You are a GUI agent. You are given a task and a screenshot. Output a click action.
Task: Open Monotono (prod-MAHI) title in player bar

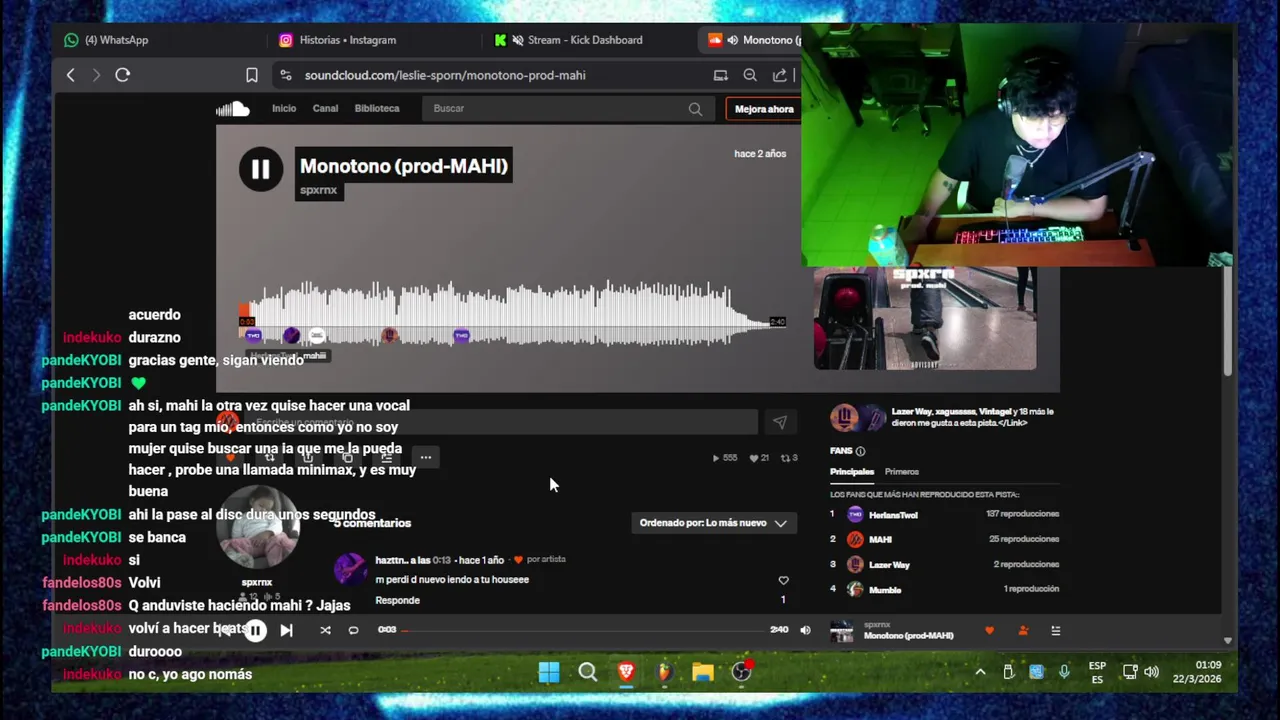[x=908, y=636]
